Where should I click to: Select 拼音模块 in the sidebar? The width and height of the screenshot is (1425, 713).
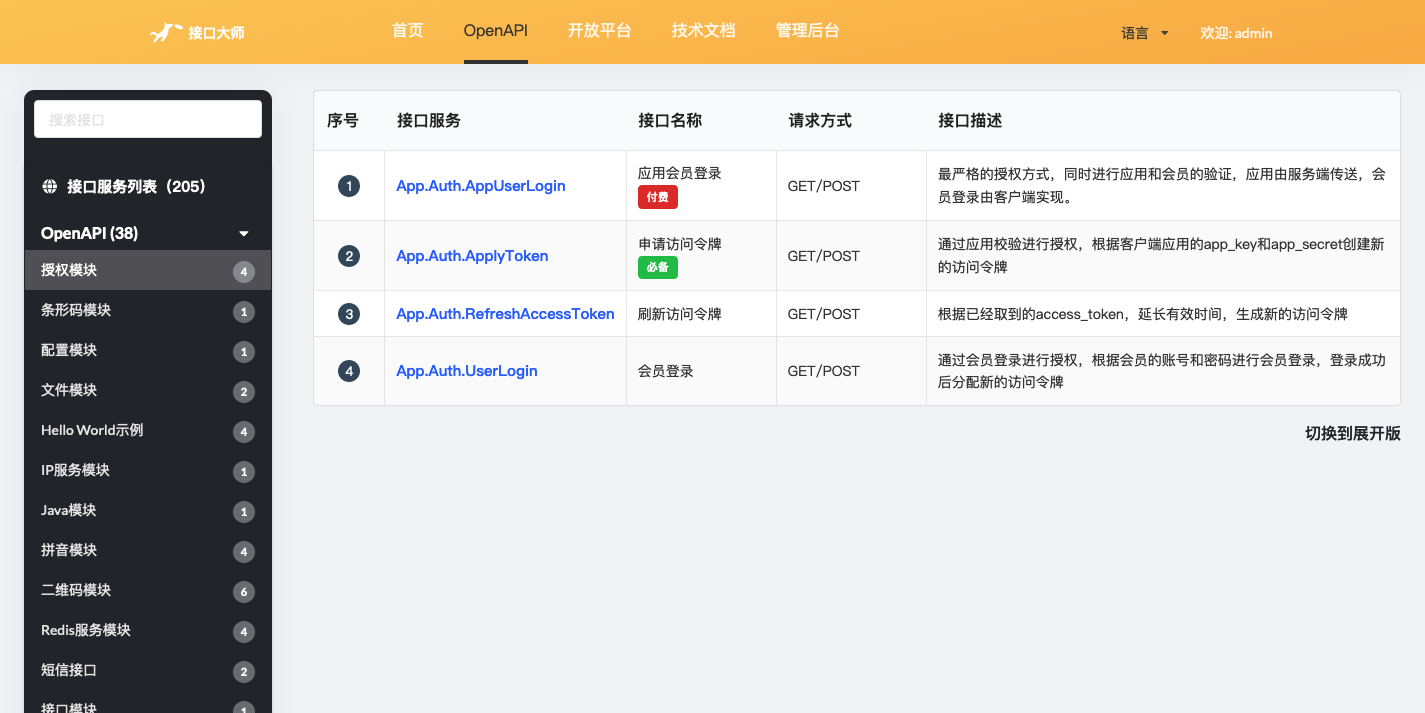pyautogui.click(x=148, y=550)
